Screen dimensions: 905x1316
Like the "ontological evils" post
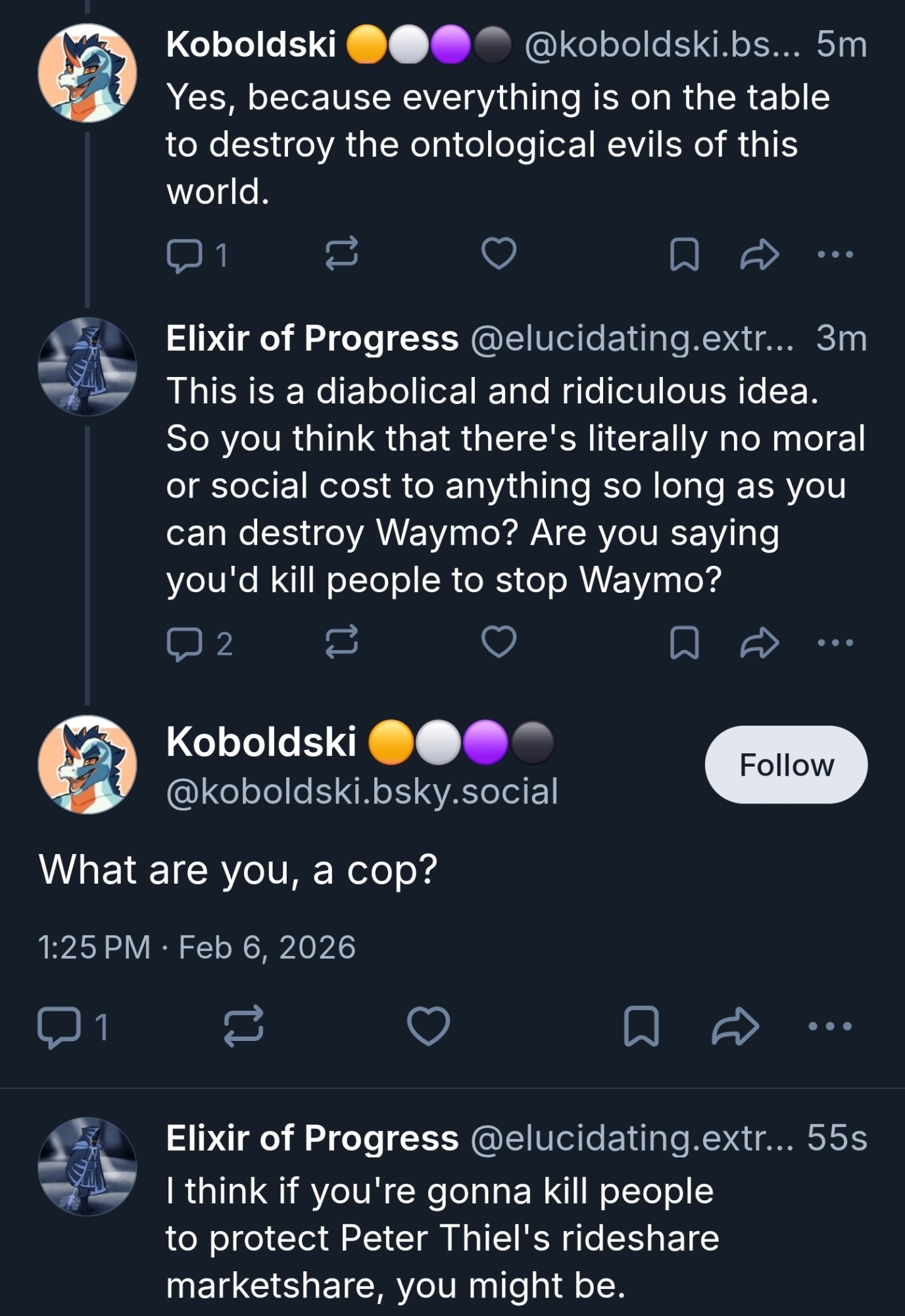[x=499, y=254]
